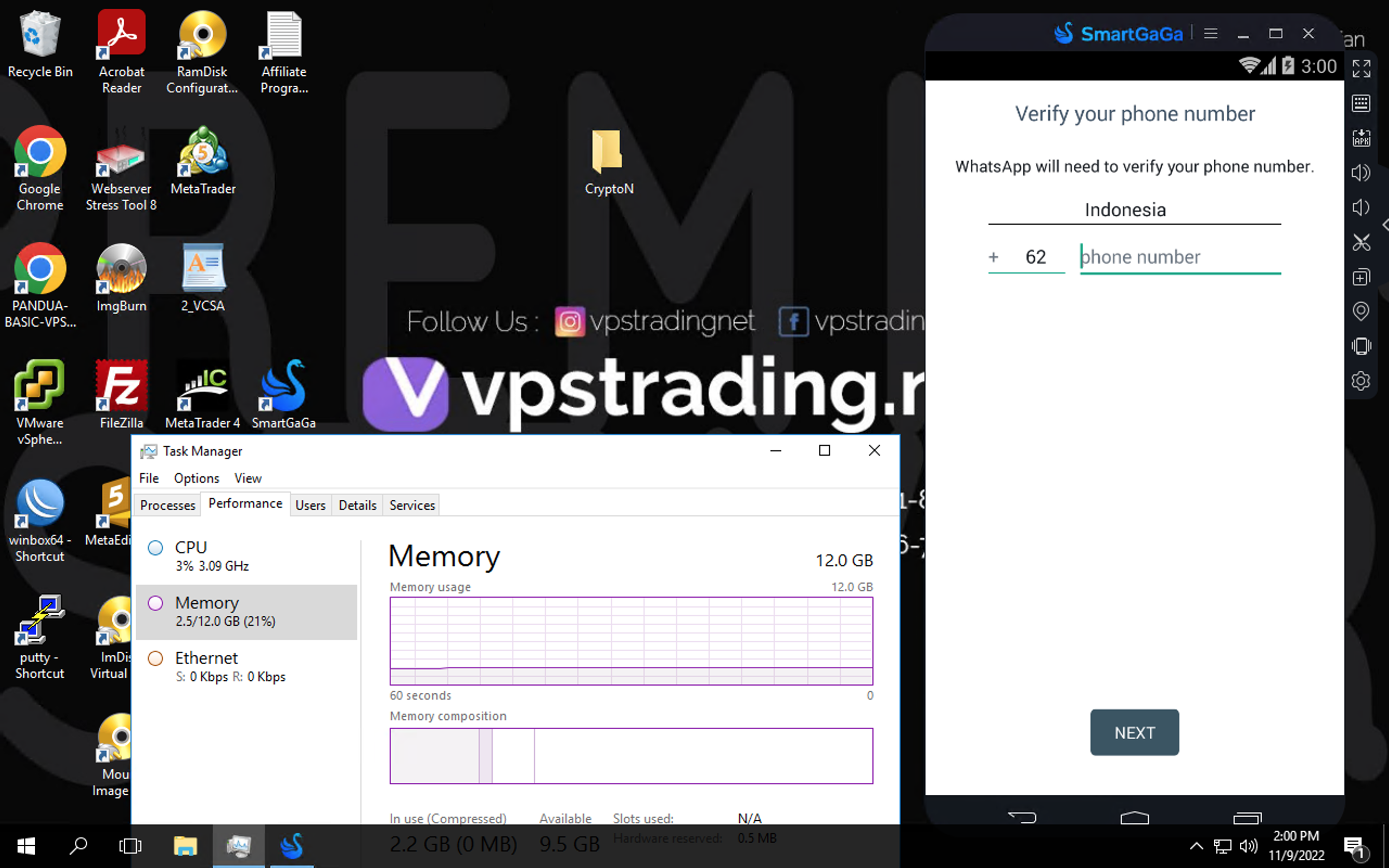Open putty shortcut on desktop
Viewport: 1389px width, 868px height.
[x=40, y=637]
